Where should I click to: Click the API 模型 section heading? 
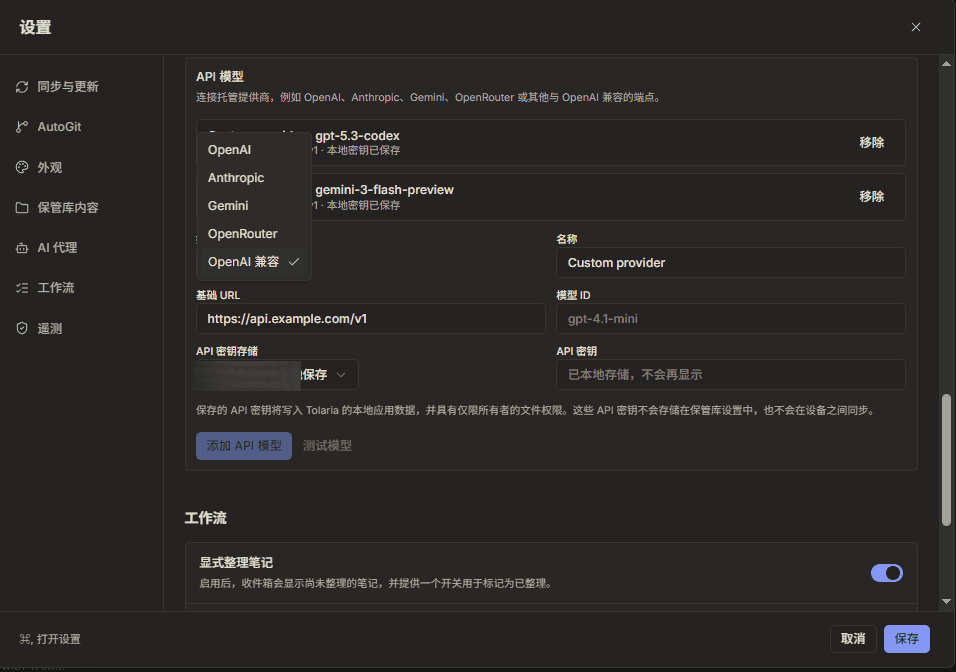[x=219, y=77]
